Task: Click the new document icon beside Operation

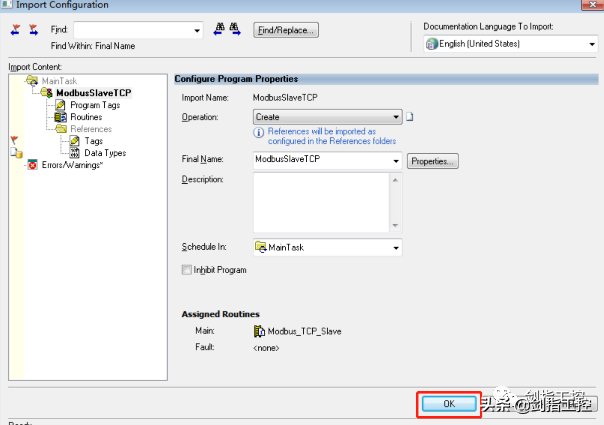Action: pos(410,117)
